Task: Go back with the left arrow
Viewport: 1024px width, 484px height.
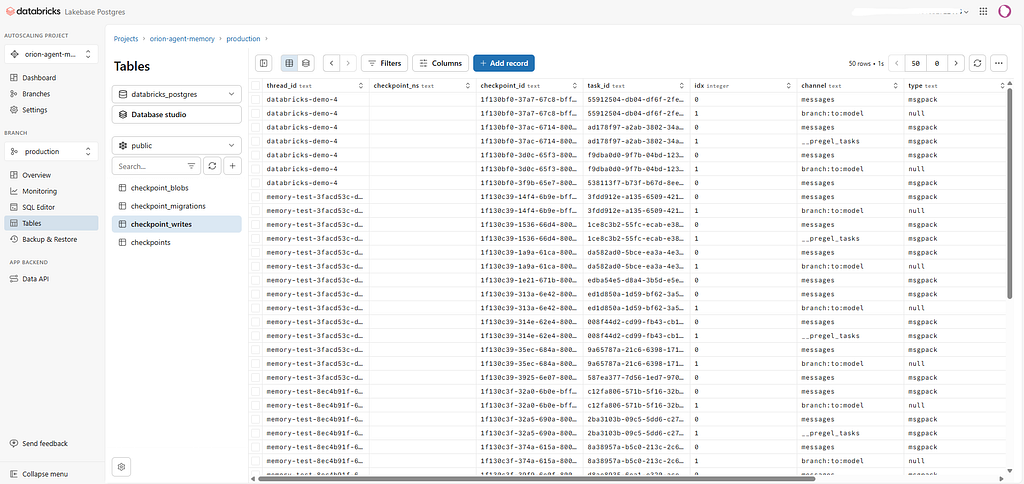Action: (332, 63)
